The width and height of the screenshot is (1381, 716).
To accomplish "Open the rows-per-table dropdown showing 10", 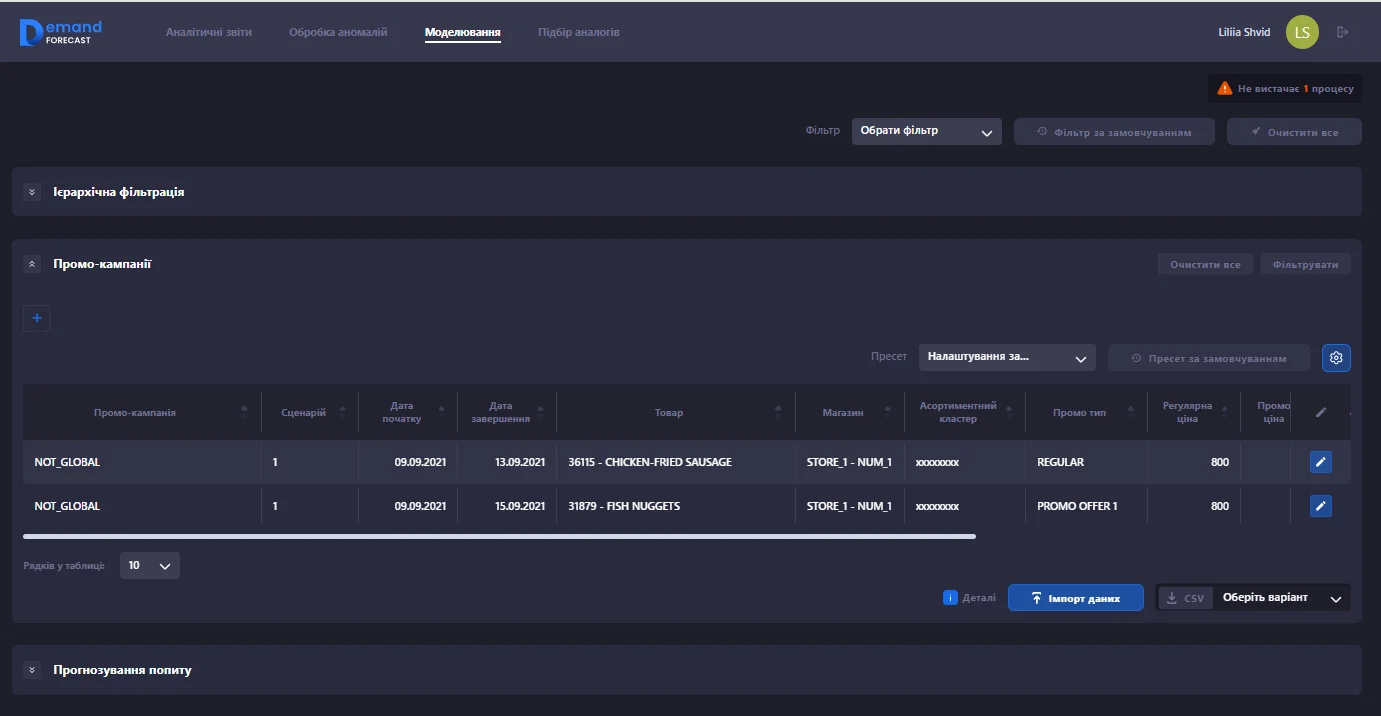I will click(x=149, y=566).
